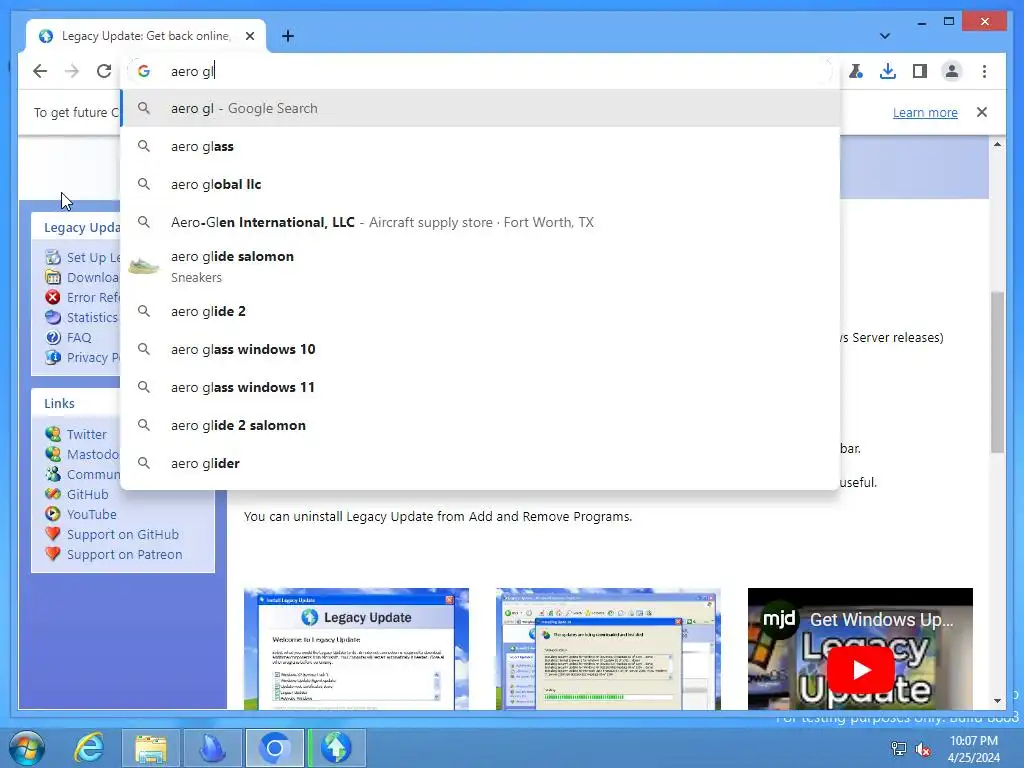Open the clock showing 10:07 PM

coord(974,749)
